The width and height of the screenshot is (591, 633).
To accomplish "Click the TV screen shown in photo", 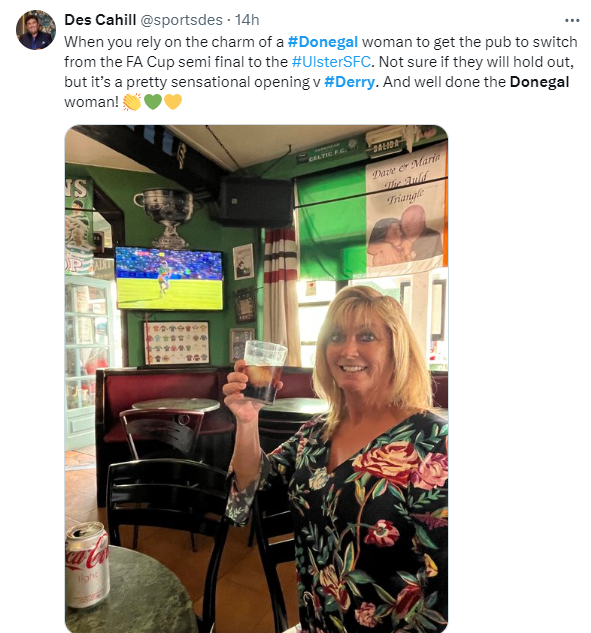I will pos(169,279).
